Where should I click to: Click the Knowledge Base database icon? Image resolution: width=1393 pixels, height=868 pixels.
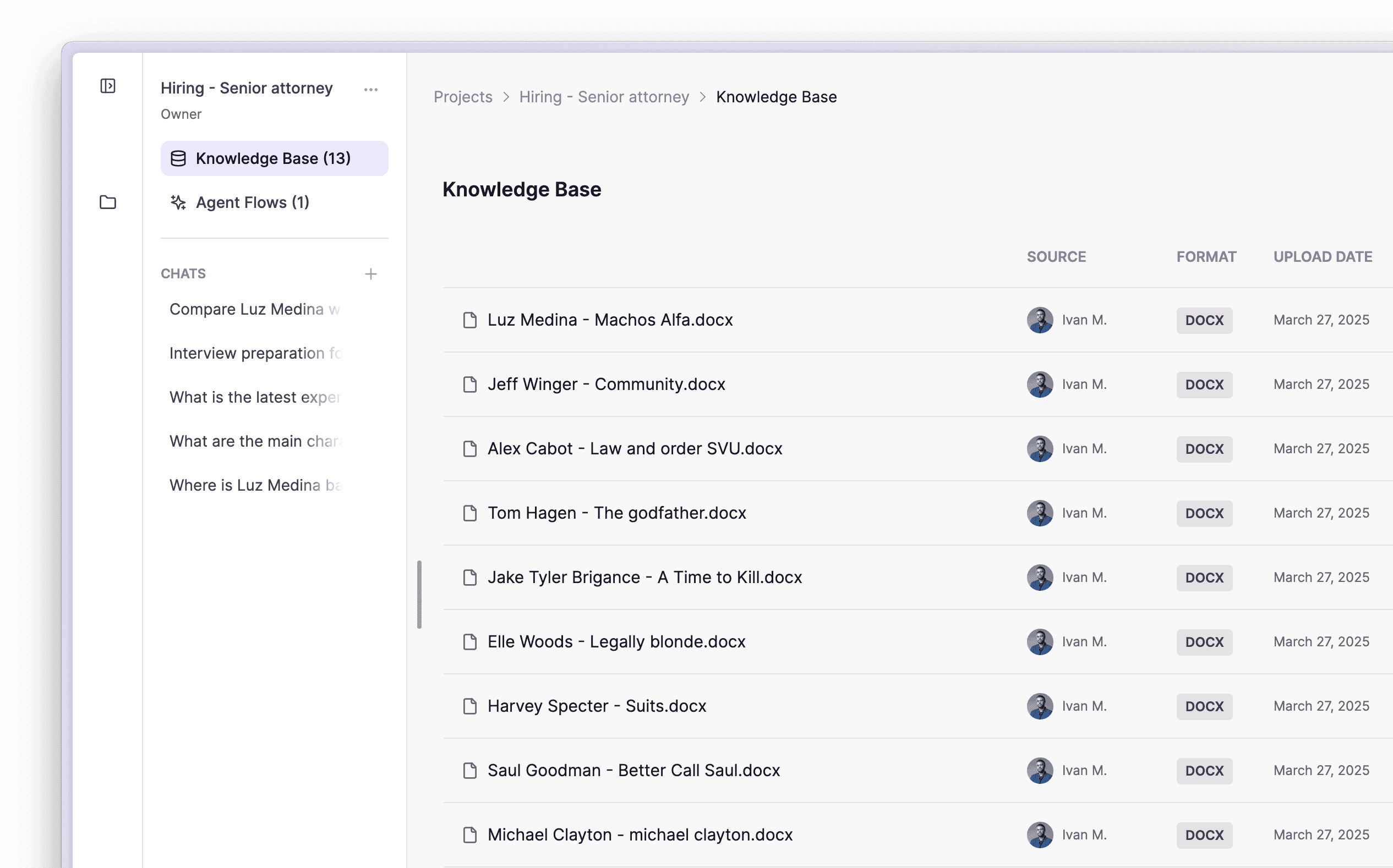point(178,158)
